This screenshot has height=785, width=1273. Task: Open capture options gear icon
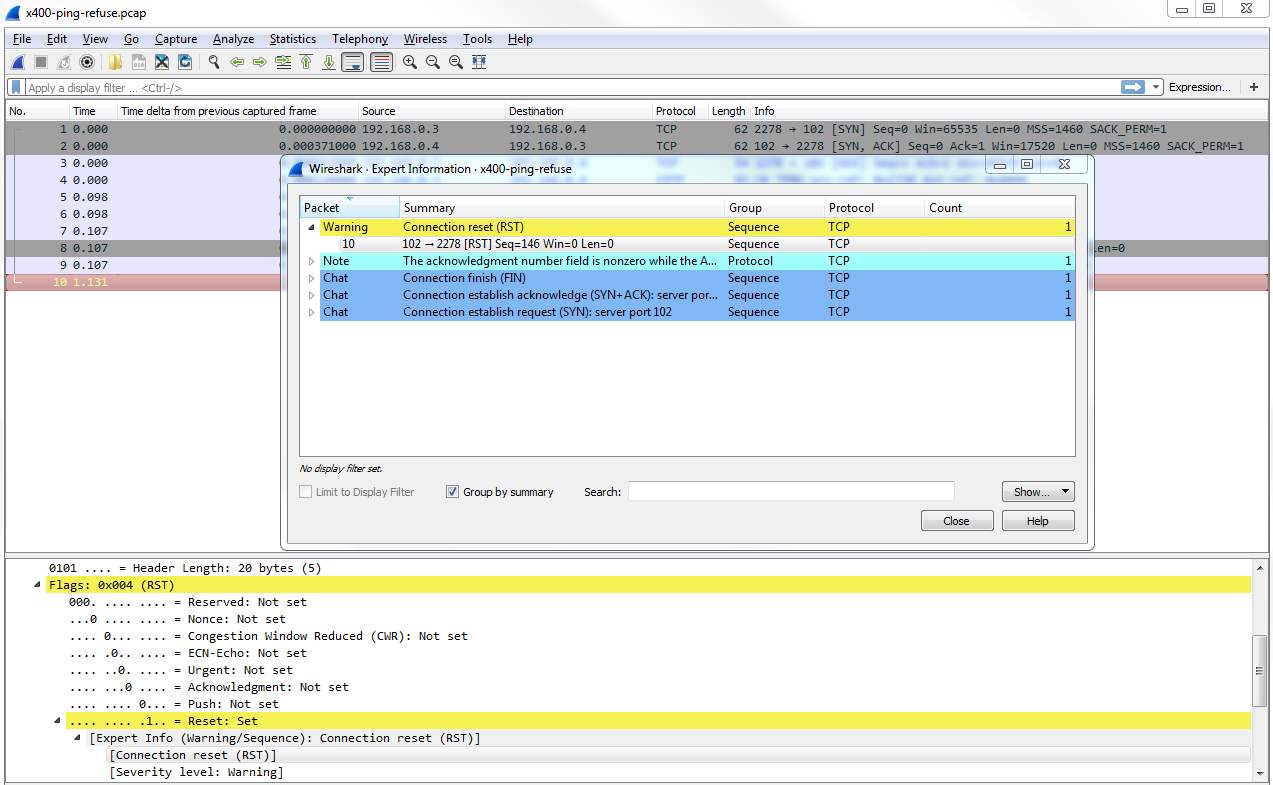click(x=87, y=62)
